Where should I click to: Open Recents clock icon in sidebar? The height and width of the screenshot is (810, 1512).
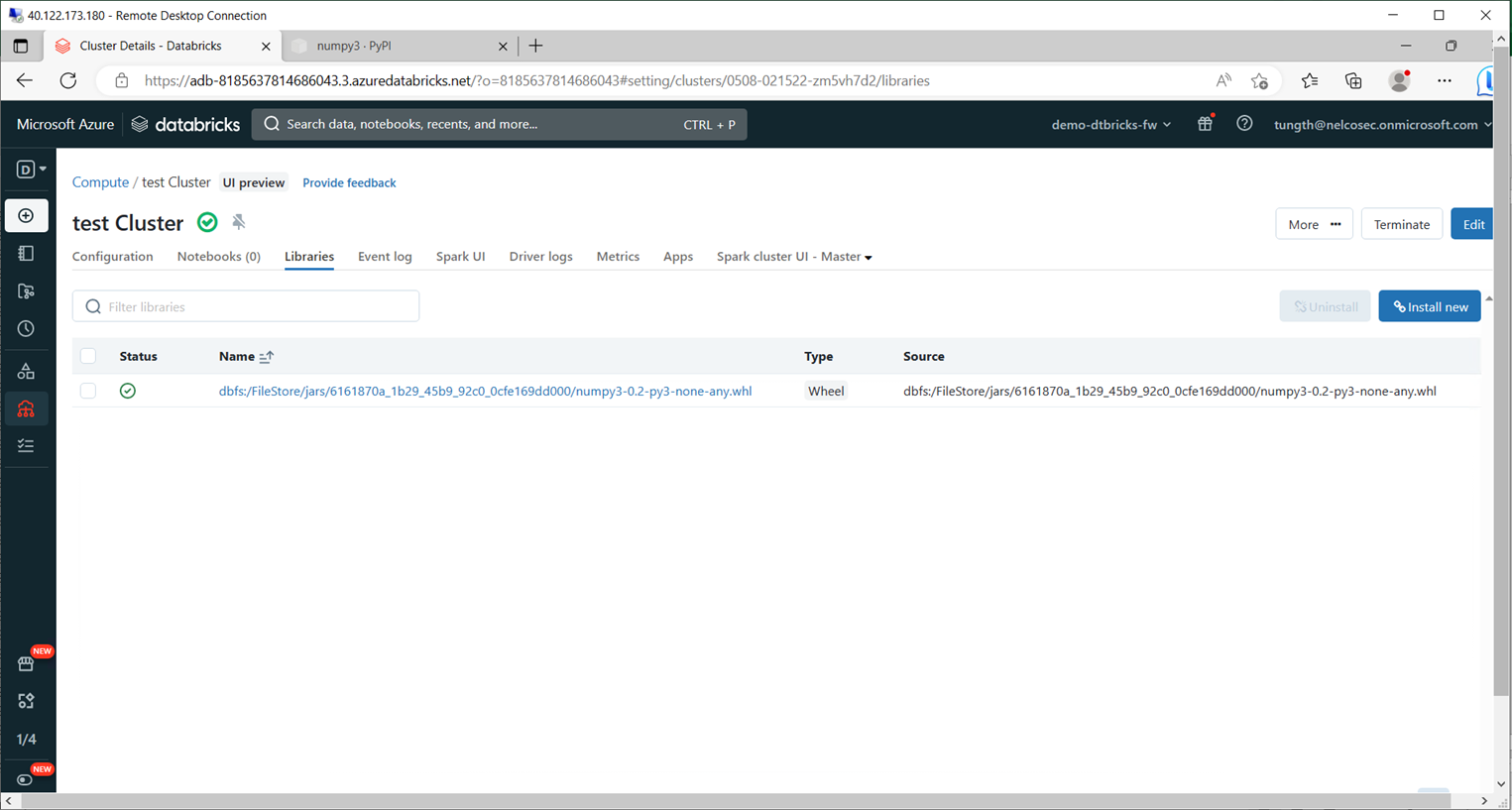pyautogui.click(x=26, y=329)
